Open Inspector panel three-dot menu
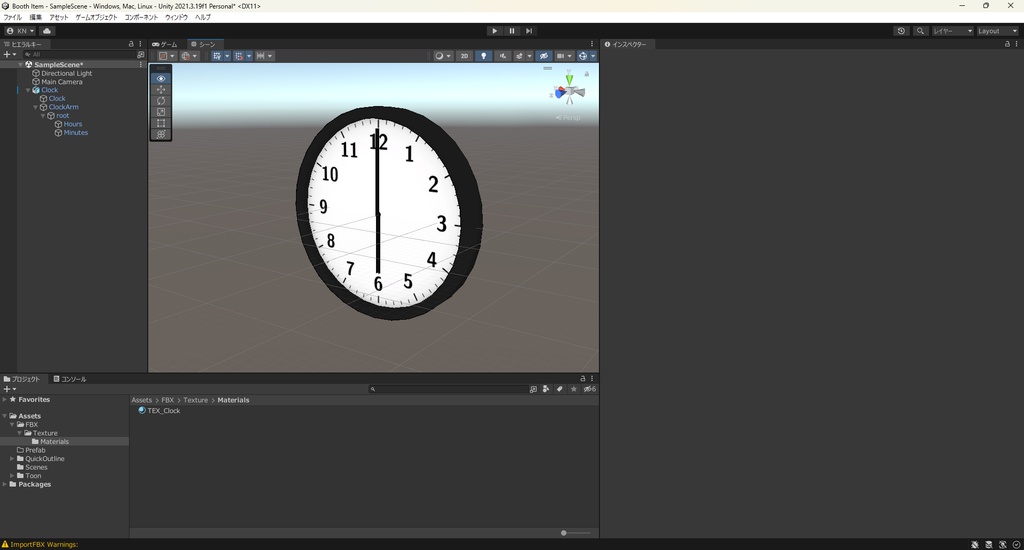 [x=1016, y=44]
